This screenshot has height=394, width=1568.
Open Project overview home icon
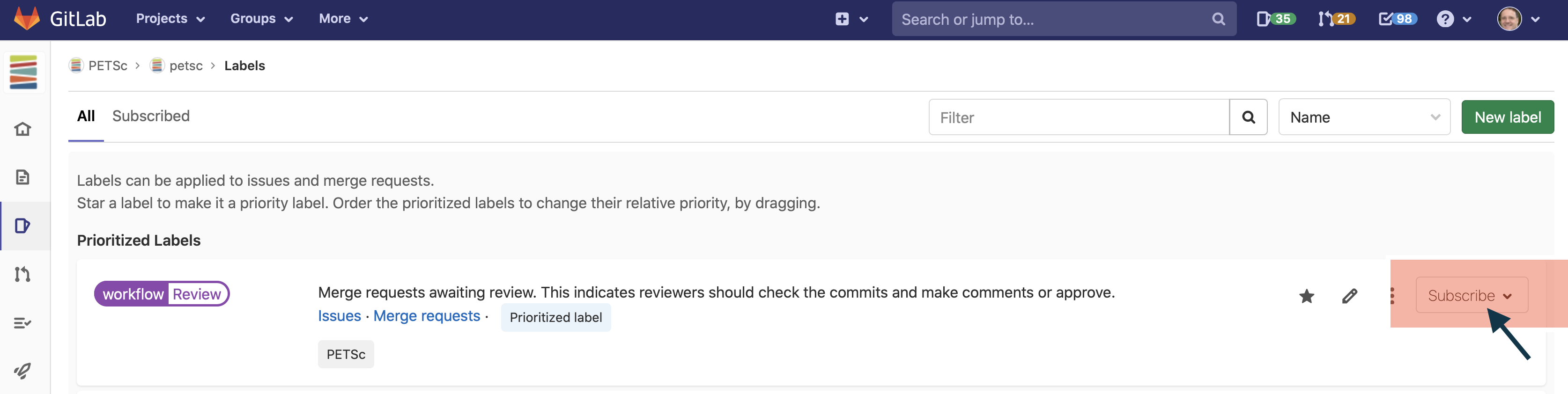pos(22,129)
